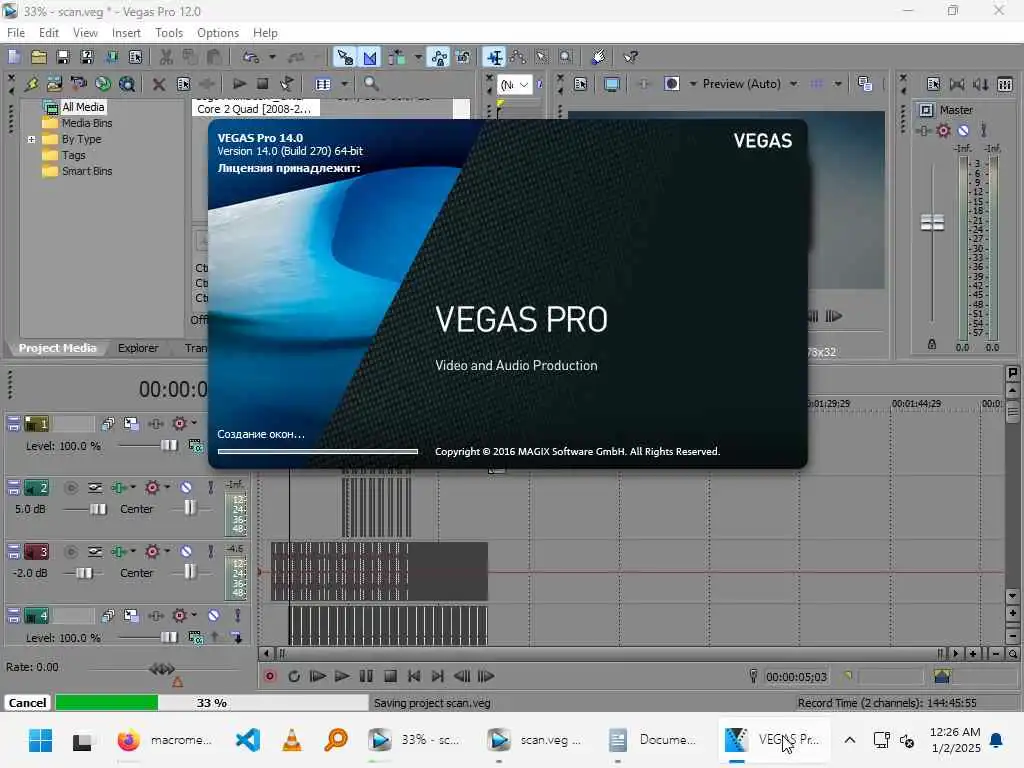1024x768 pixels.
Task: Open the Insert menu
Action: point(126,33)
